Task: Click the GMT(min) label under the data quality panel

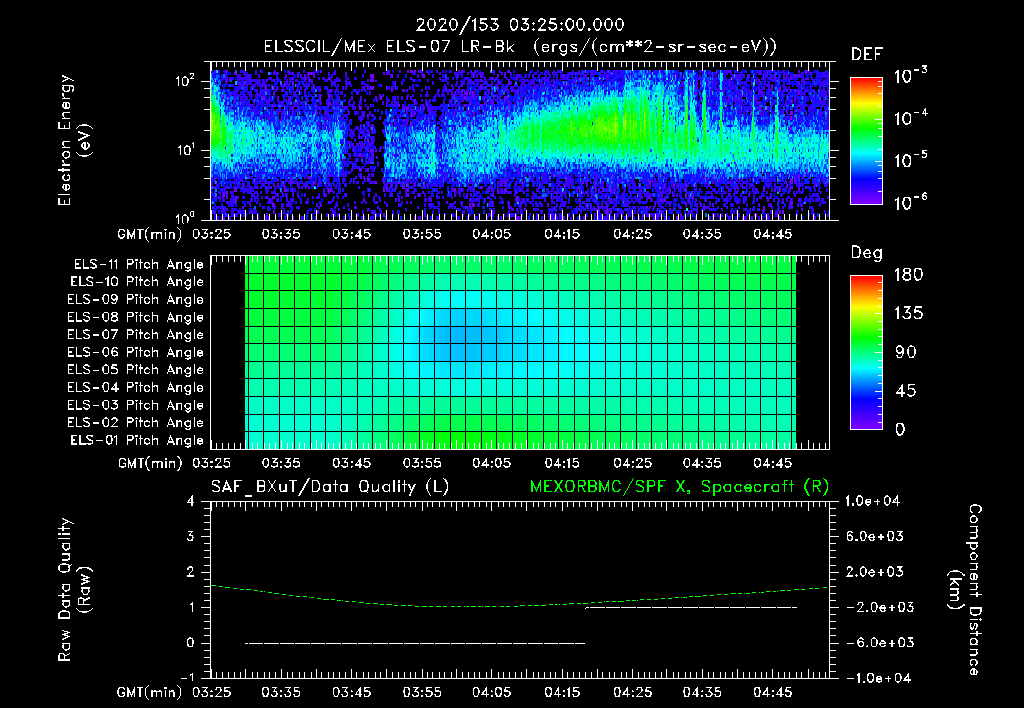Action: pyautogui.click(x=150, y=692)
